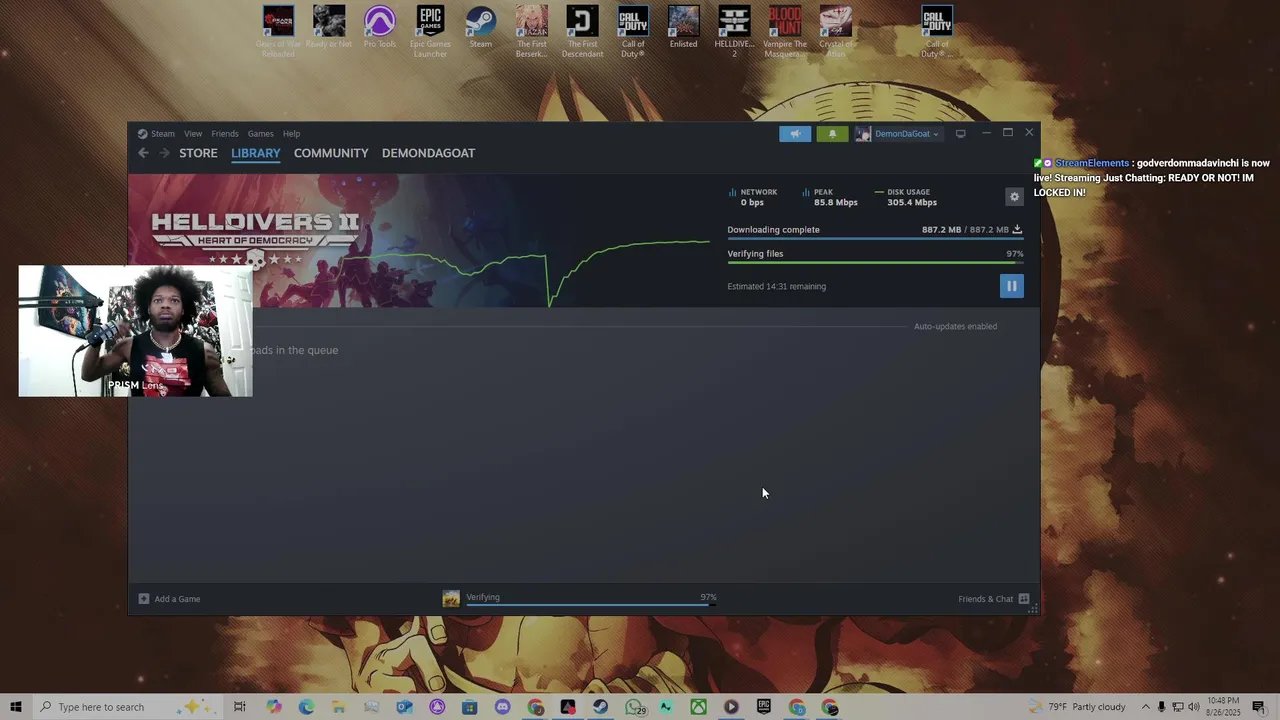Open volume control in system tray

(x=1193, y=707)
